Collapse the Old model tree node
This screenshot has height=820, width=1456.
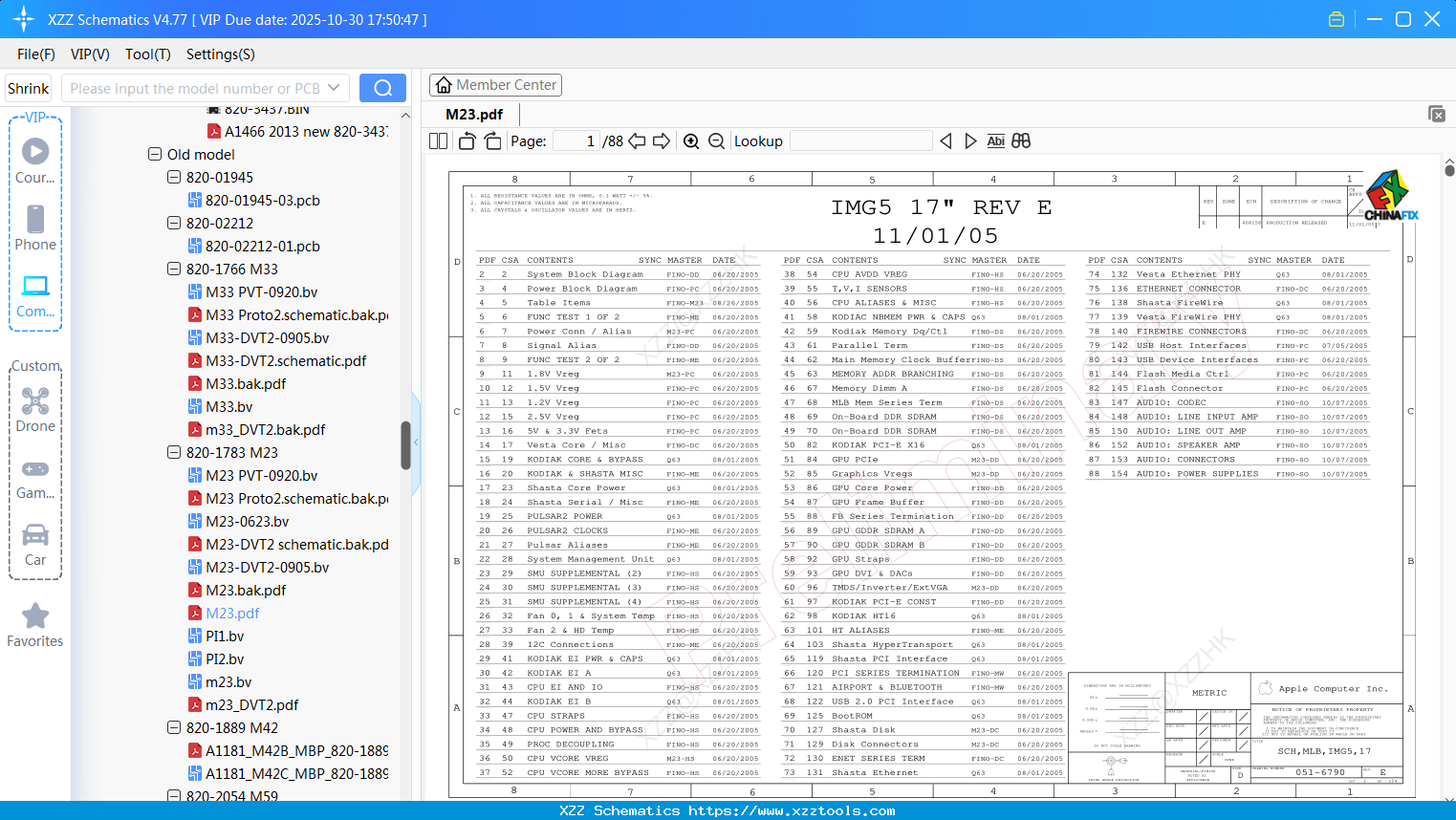click(155, 154)
